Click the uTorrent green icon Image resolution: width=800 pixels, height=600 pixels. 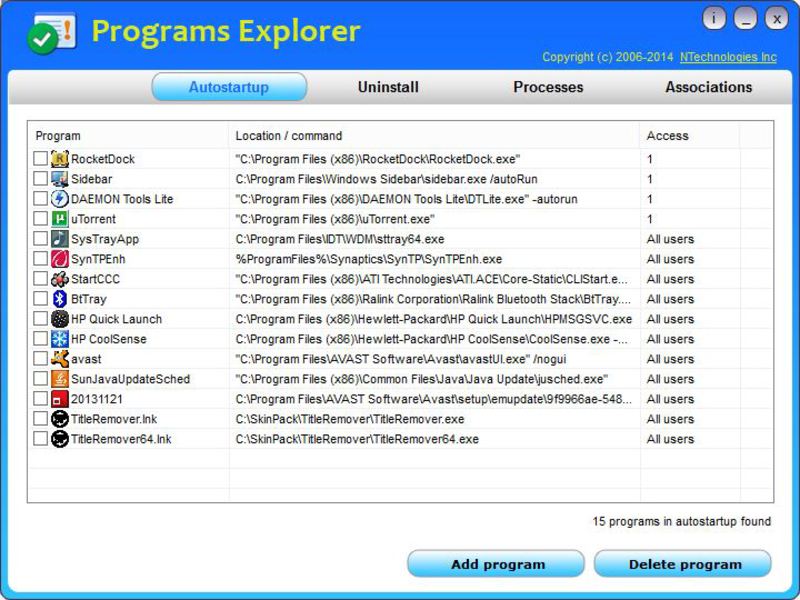tap(60, 219)
